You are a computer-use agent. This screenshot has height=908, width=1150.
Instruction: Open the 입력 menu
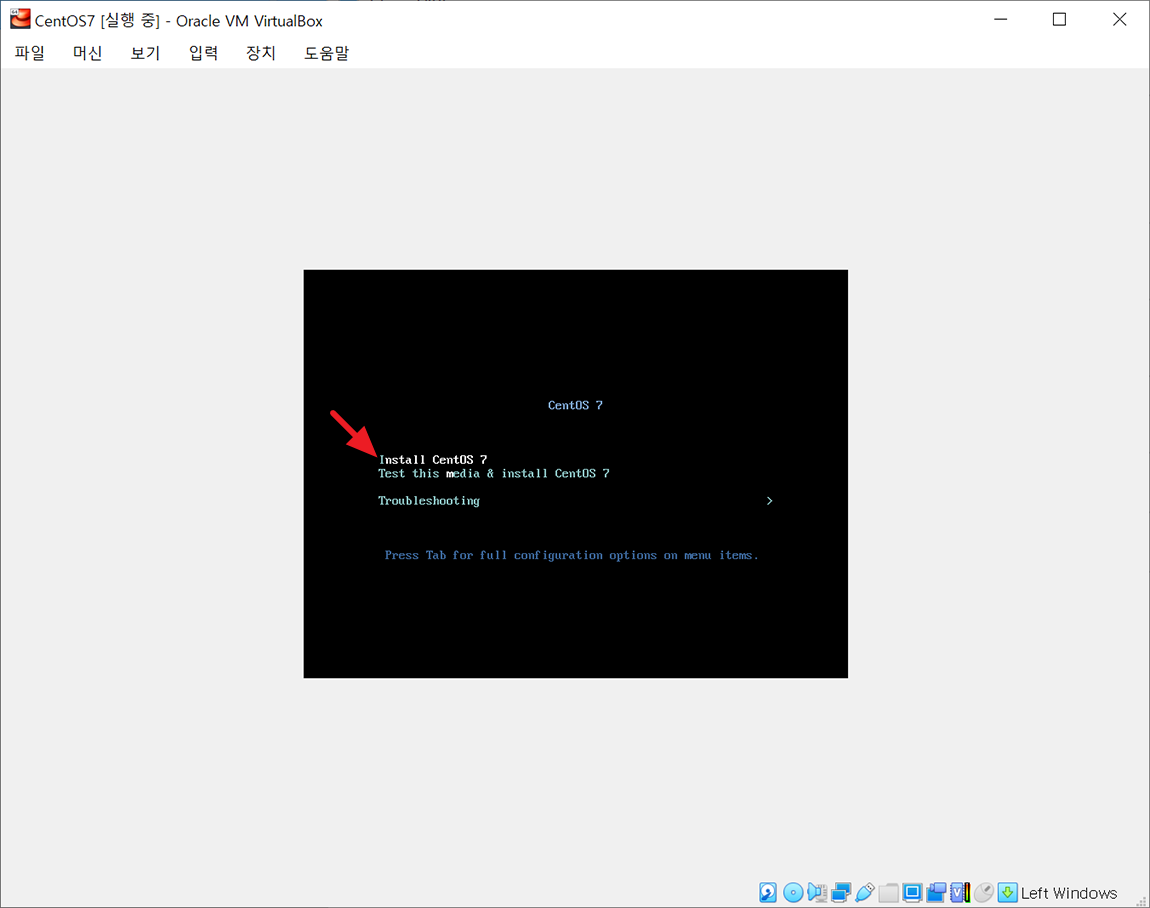pyautogui.click(x=203, y=53)
